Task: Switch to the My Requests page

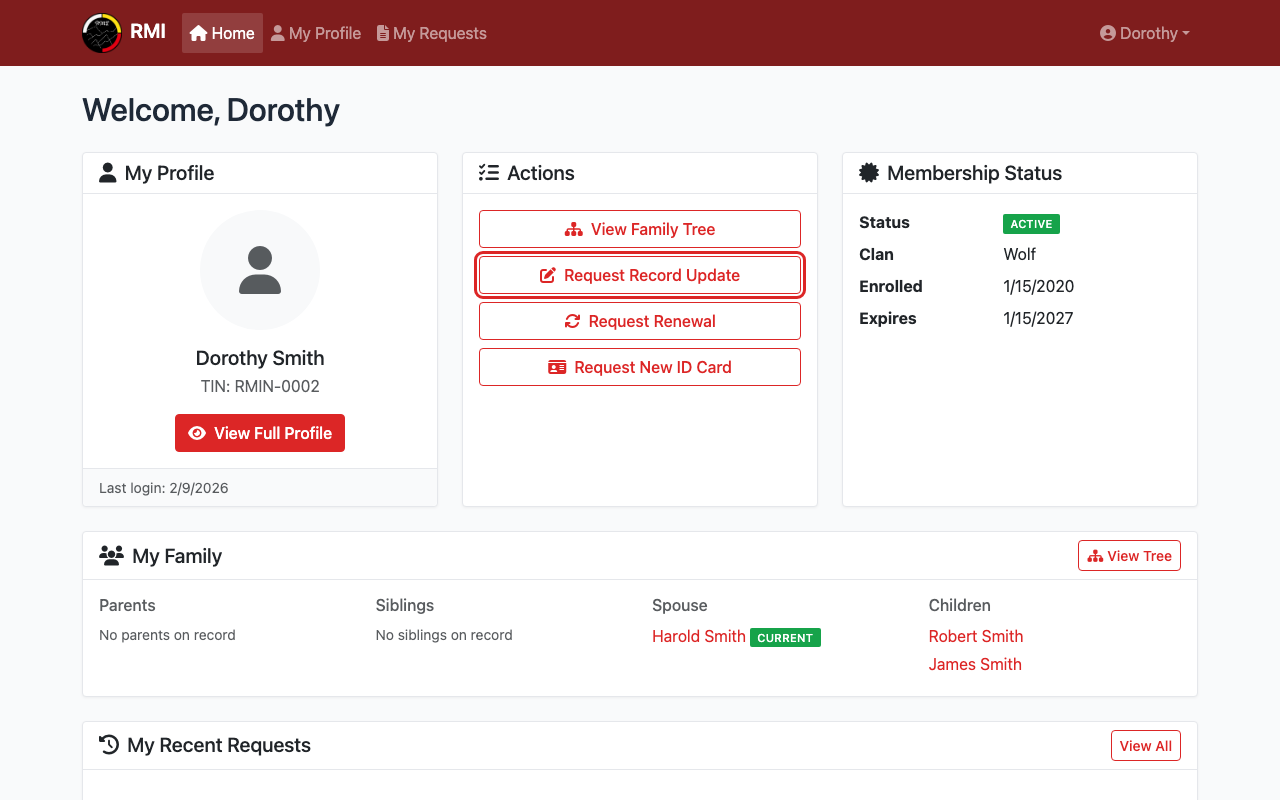Action: tap(431, 33)
